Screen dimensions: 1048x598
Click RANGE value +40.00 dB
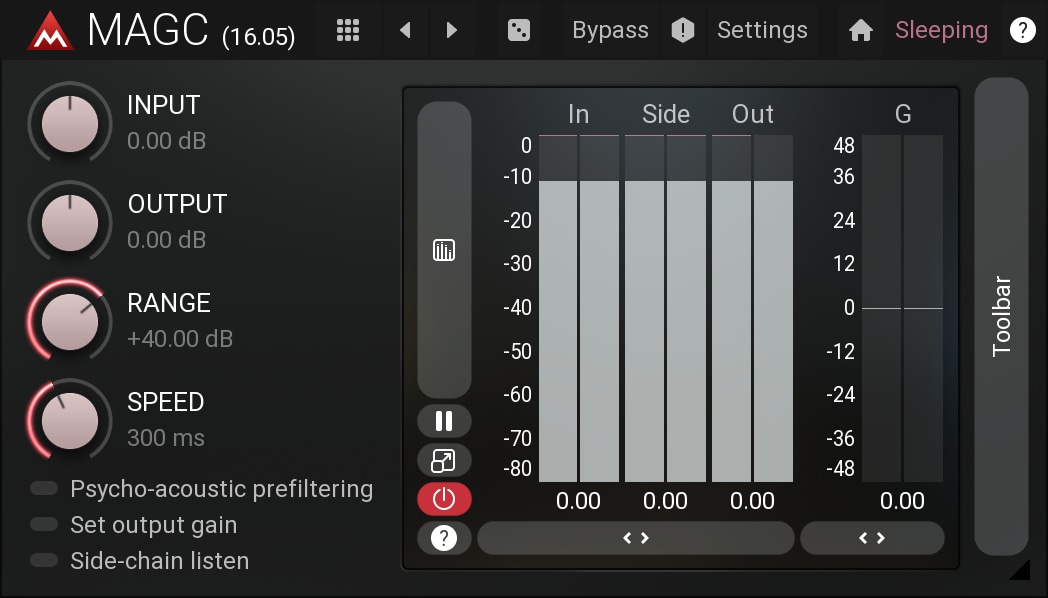pyautogui.click(x=180, y=339)
